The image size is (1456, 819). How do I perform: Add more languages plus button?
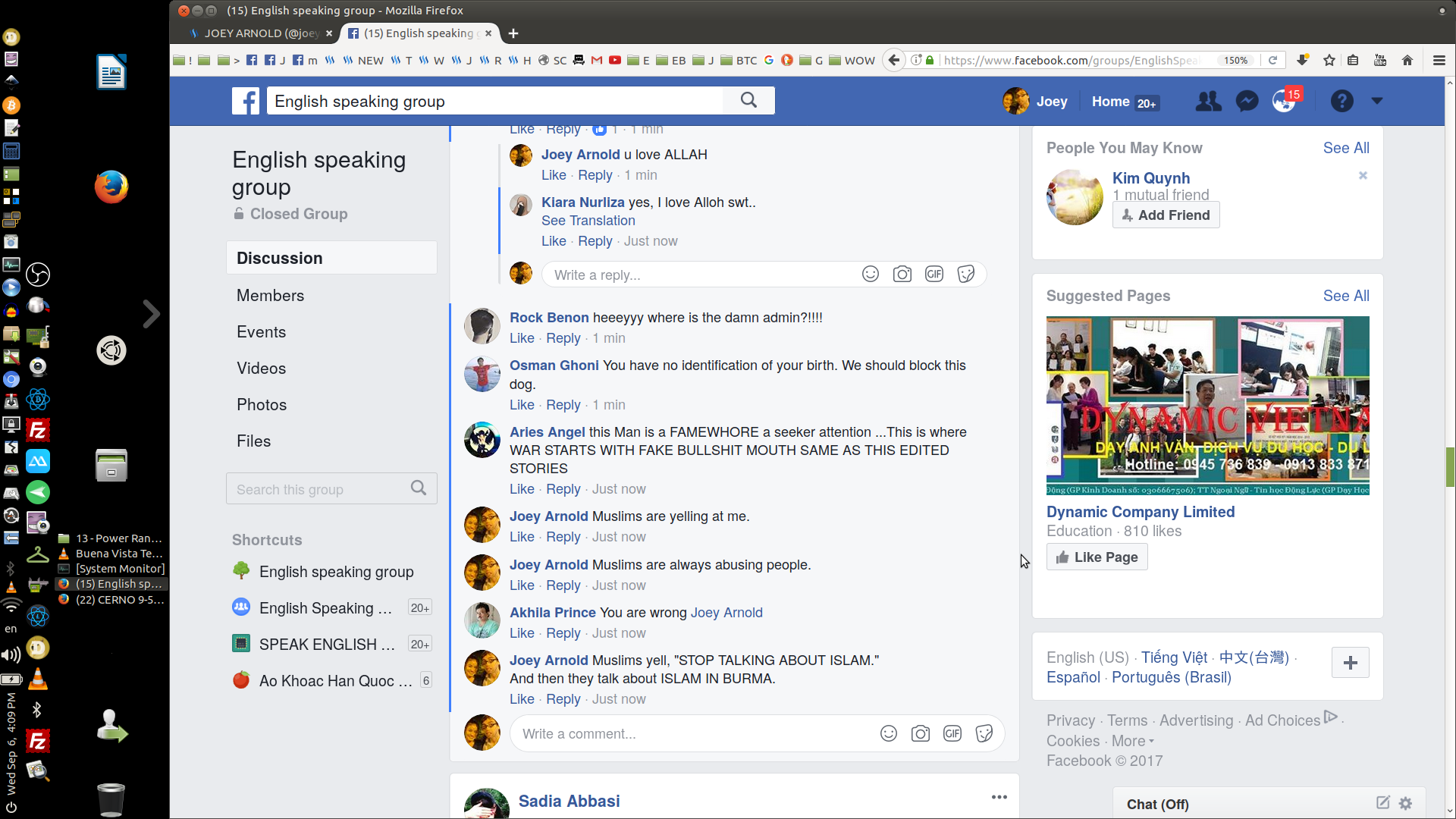pos(1351,663)
